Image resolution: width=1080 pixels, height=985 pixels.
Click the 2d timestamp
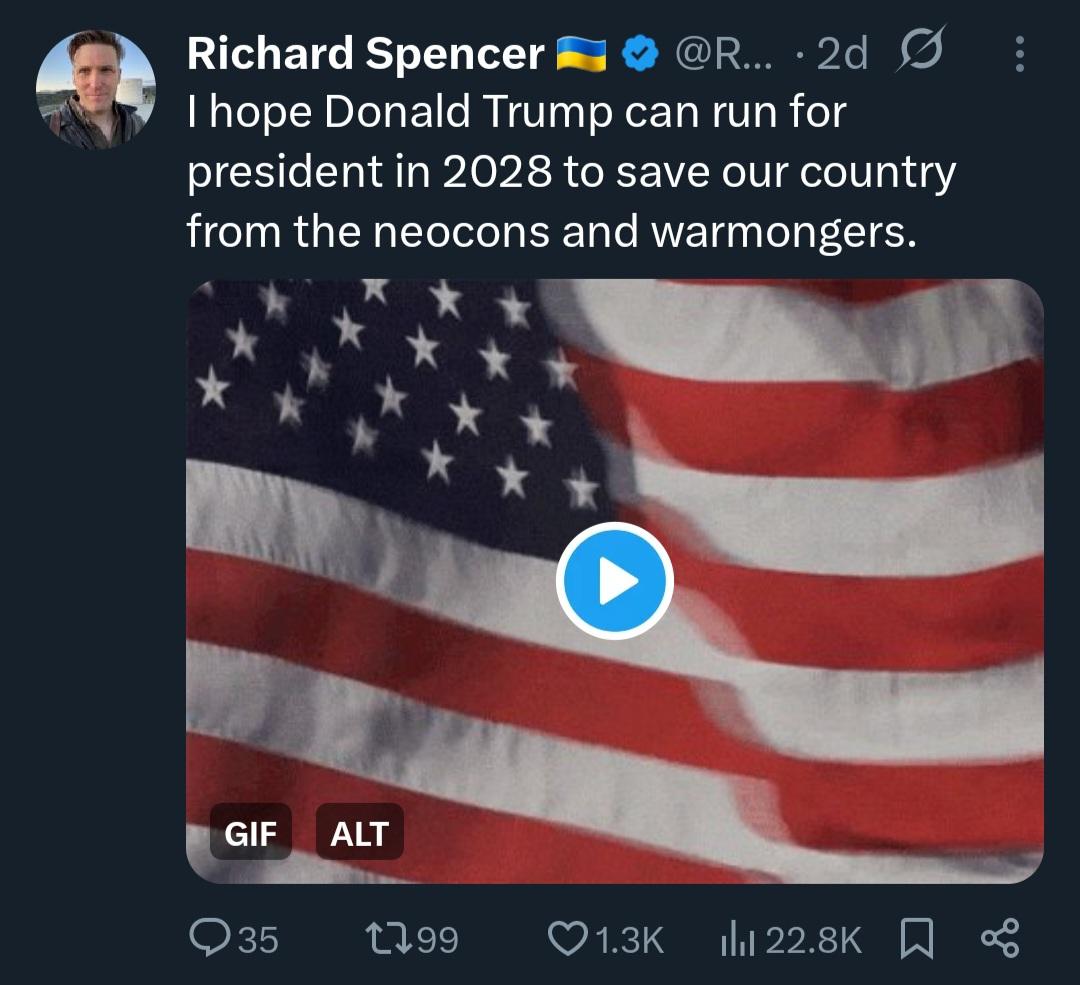point(842,54)
